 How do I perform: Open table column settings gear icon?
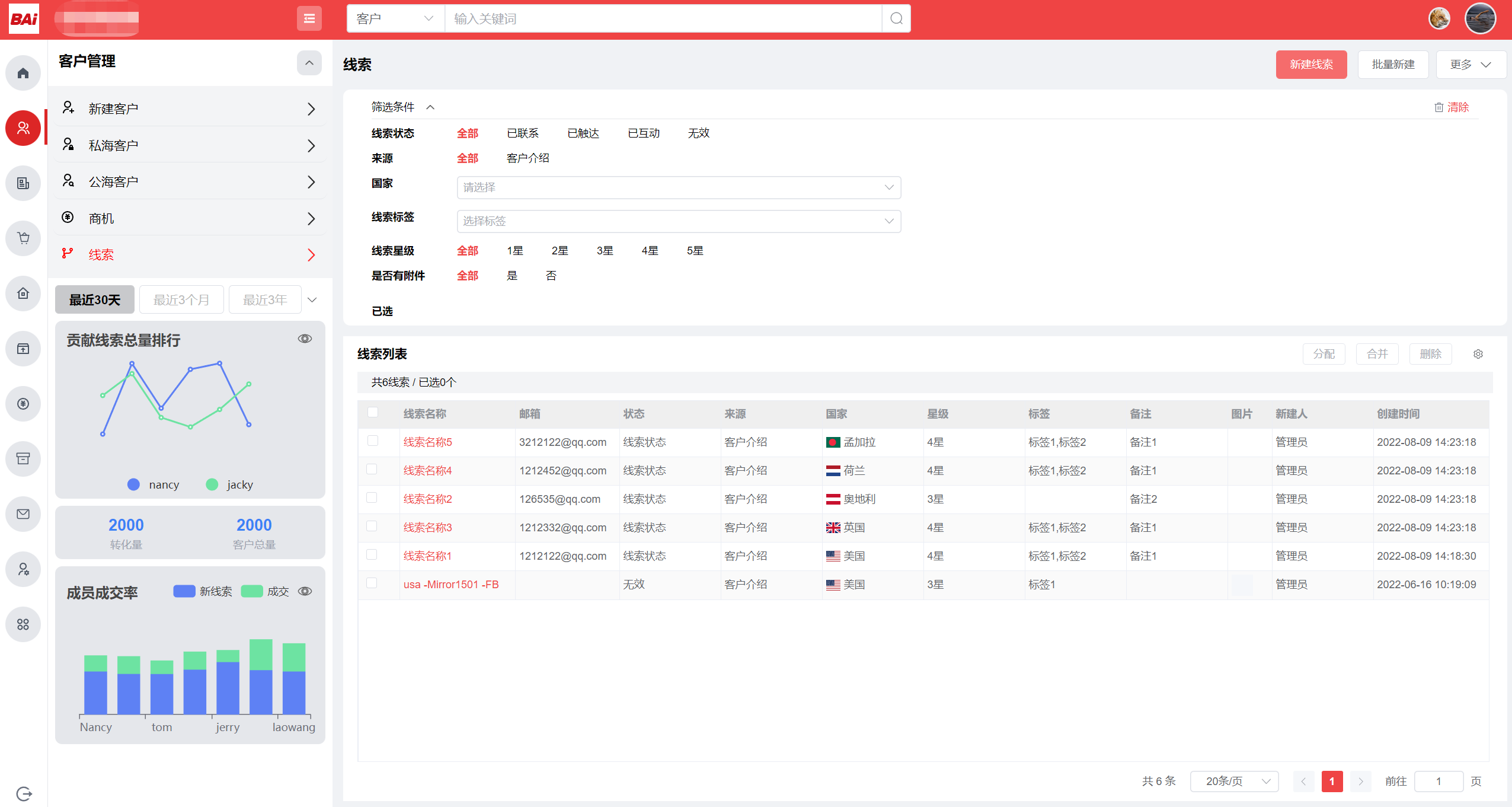point(1478,354)
